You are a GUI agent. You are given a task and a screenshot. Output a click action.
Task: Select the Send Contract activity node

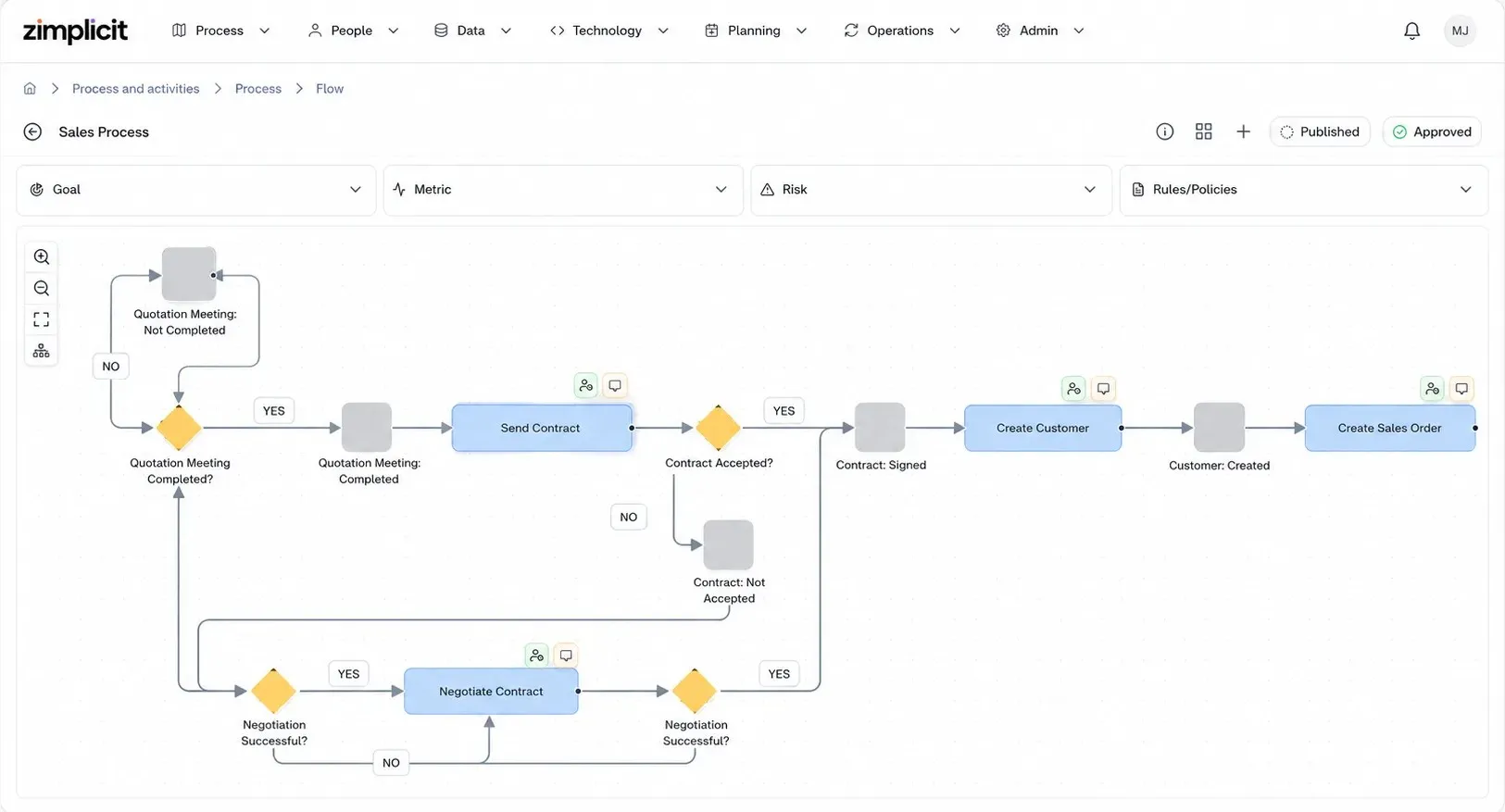(x=542, y=428)
